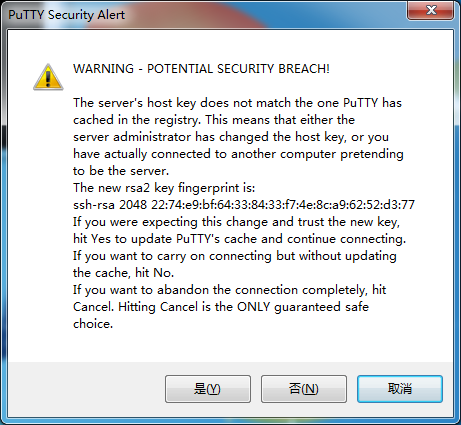This screenshot has height=425, width=461.
Task: Click "The new rsa2 key fingerprint is:" text
Action: [164, 188]
